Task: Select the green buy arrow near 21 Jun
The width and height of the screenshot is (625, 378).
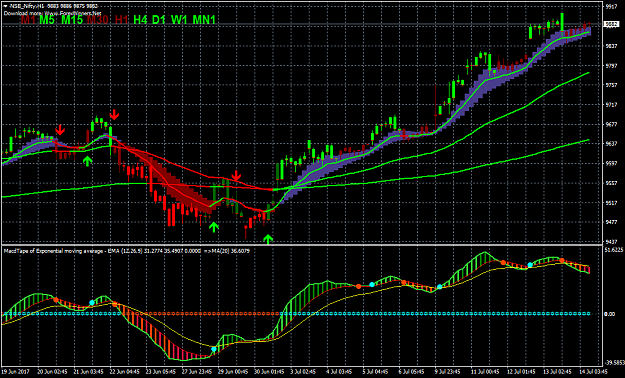Action: pos(88,161)
